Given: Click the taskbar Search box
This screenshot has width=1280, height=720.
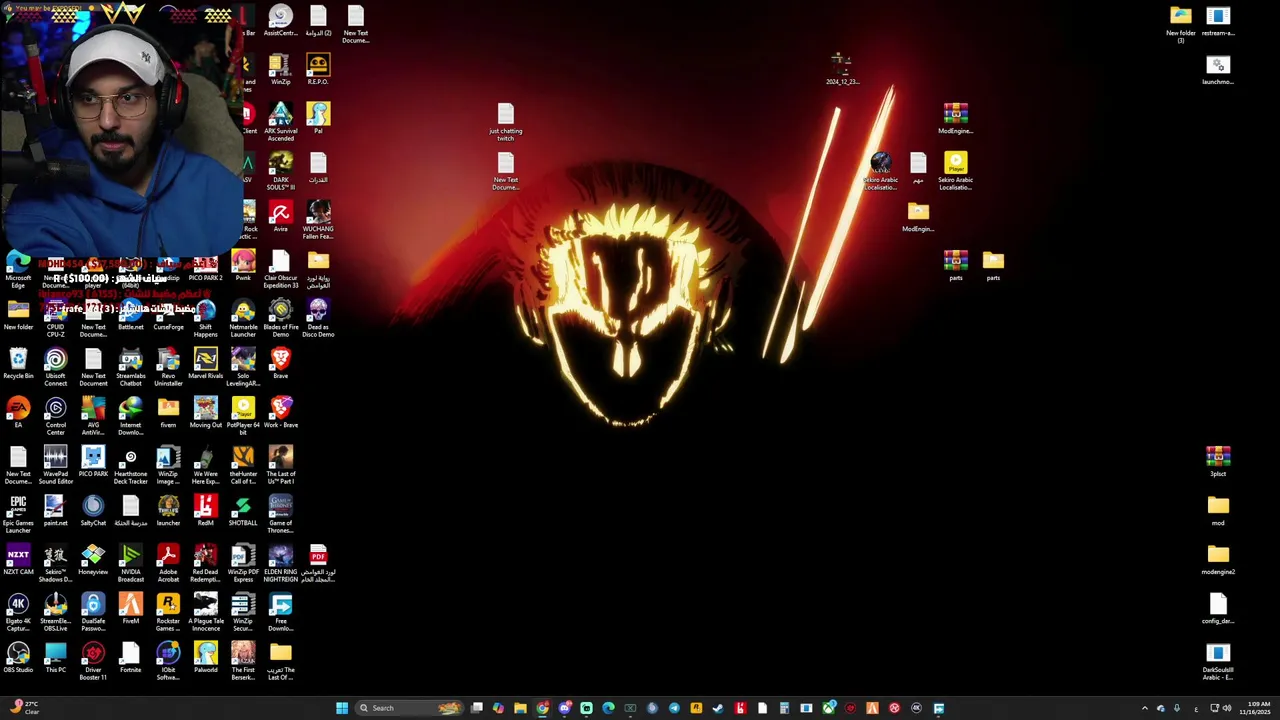Looking at the screenshot, I should click(410, 708).
